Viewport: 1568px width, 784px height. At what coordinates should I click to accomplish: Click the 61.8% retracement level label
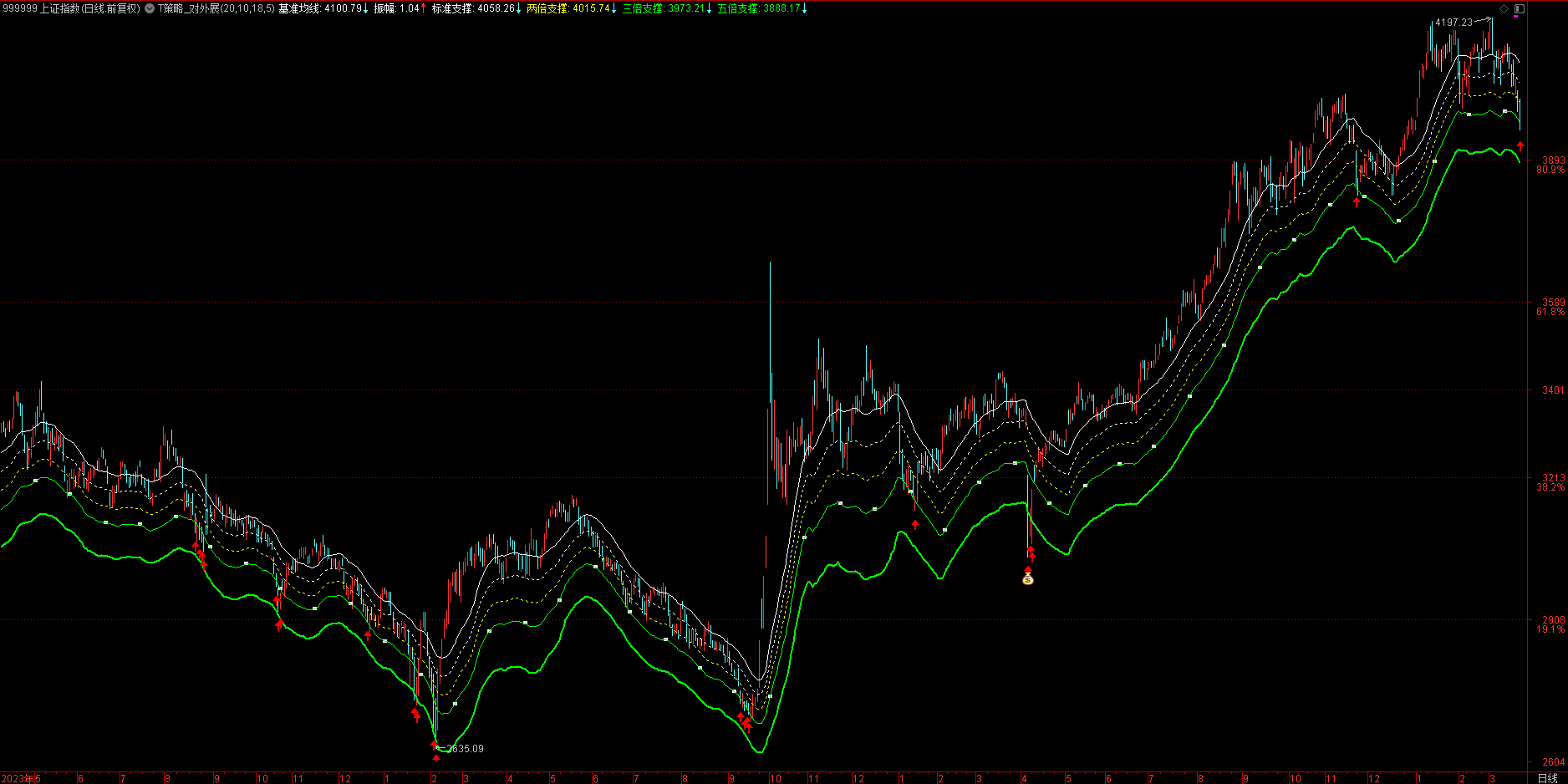(1550, 312)
